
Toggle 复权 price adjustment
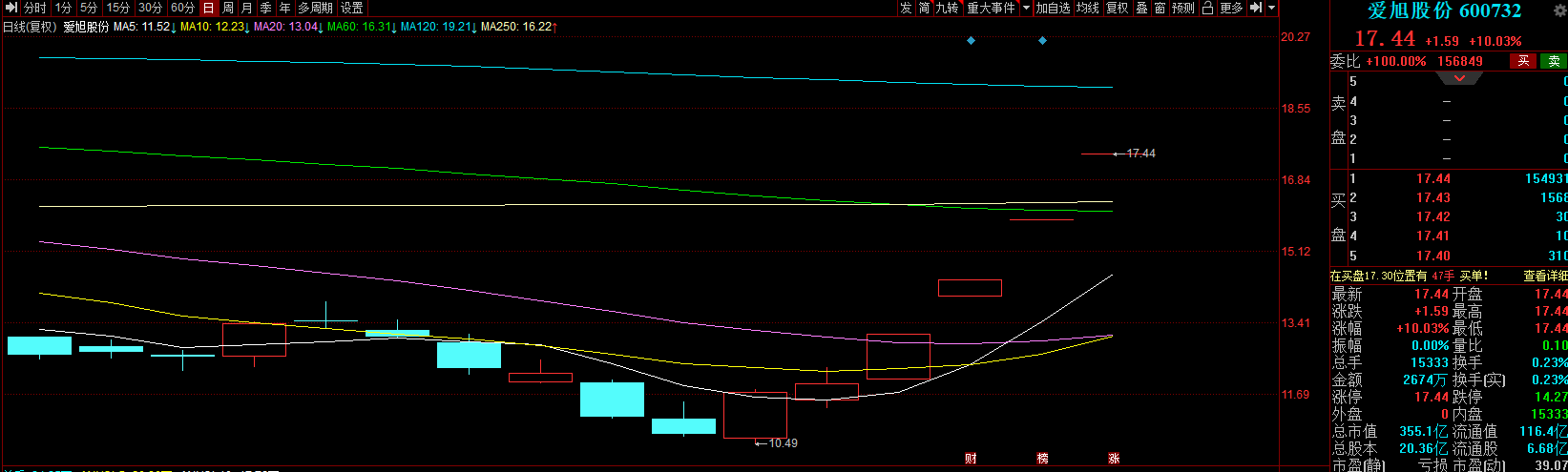coord(1118,8)
